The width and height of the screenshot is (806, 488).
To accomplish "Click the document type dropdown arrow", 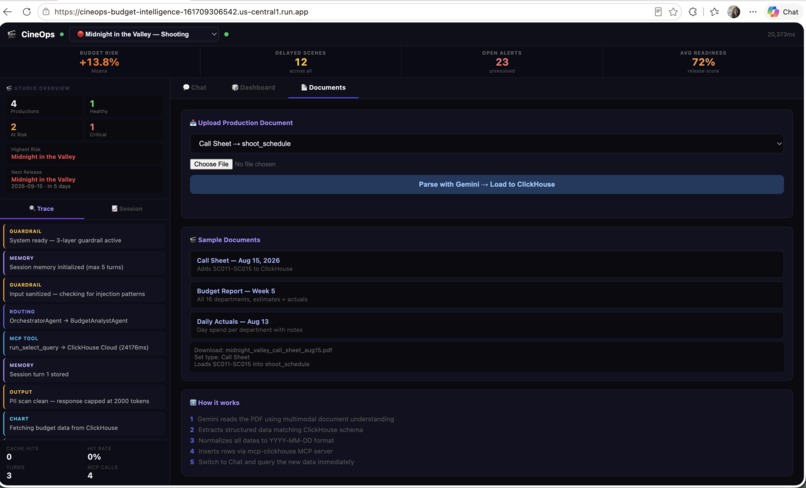I will coord(779,143).
